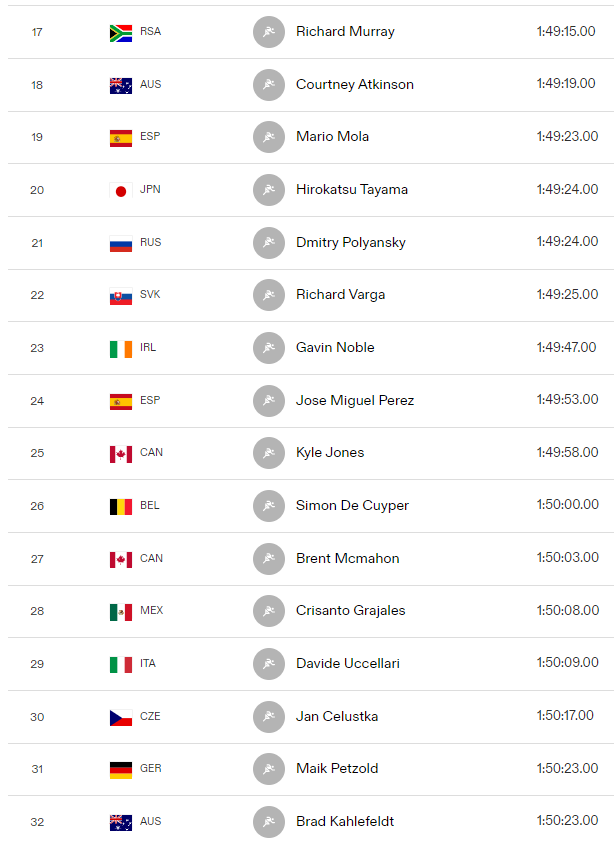Open Courtney Atkinson's athlete profile link
614x847 pixels.
[x=355, y=85]
